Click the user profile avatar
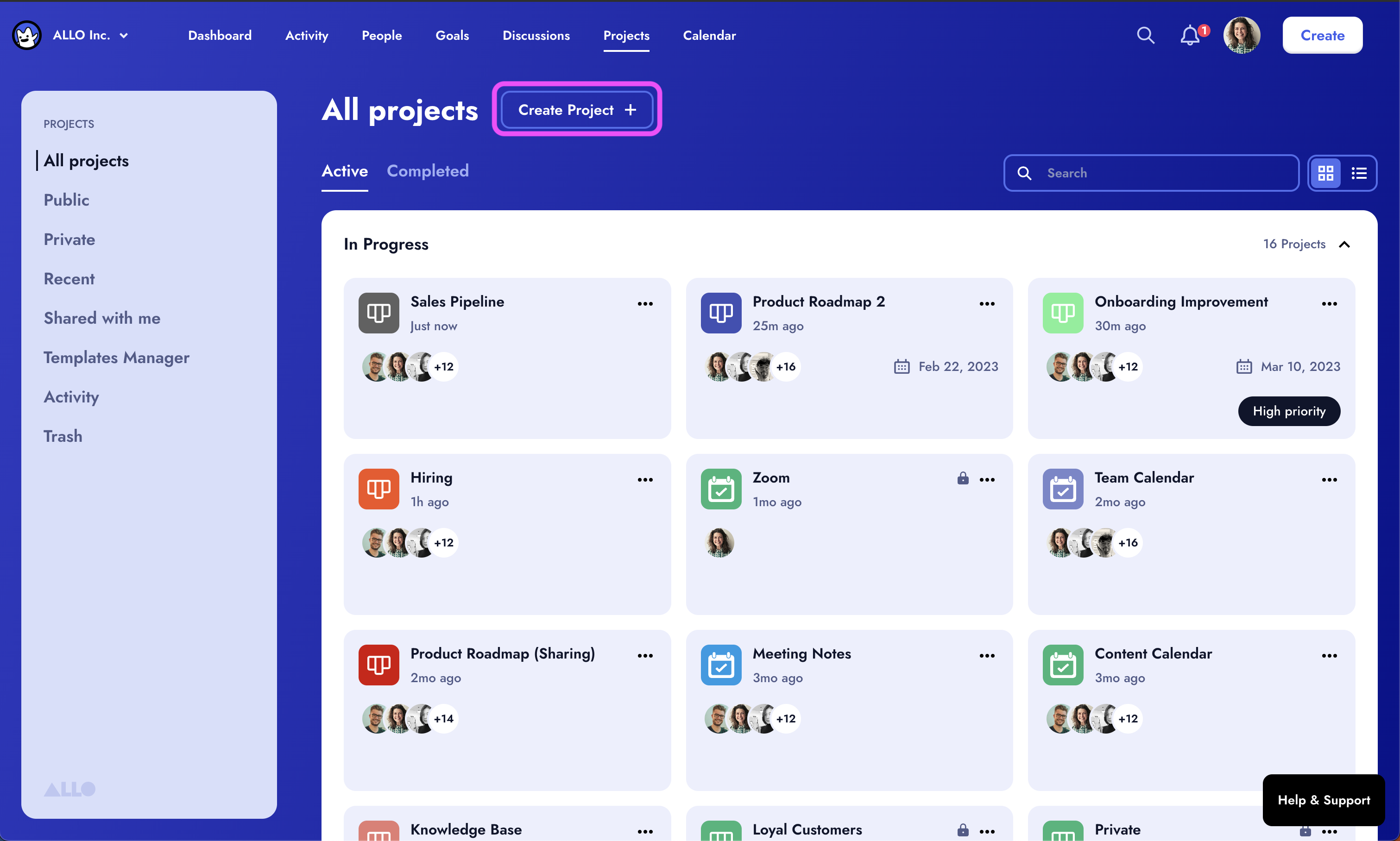The height and width of the screenshot is (841, 1400). [x=1241, y=35]
